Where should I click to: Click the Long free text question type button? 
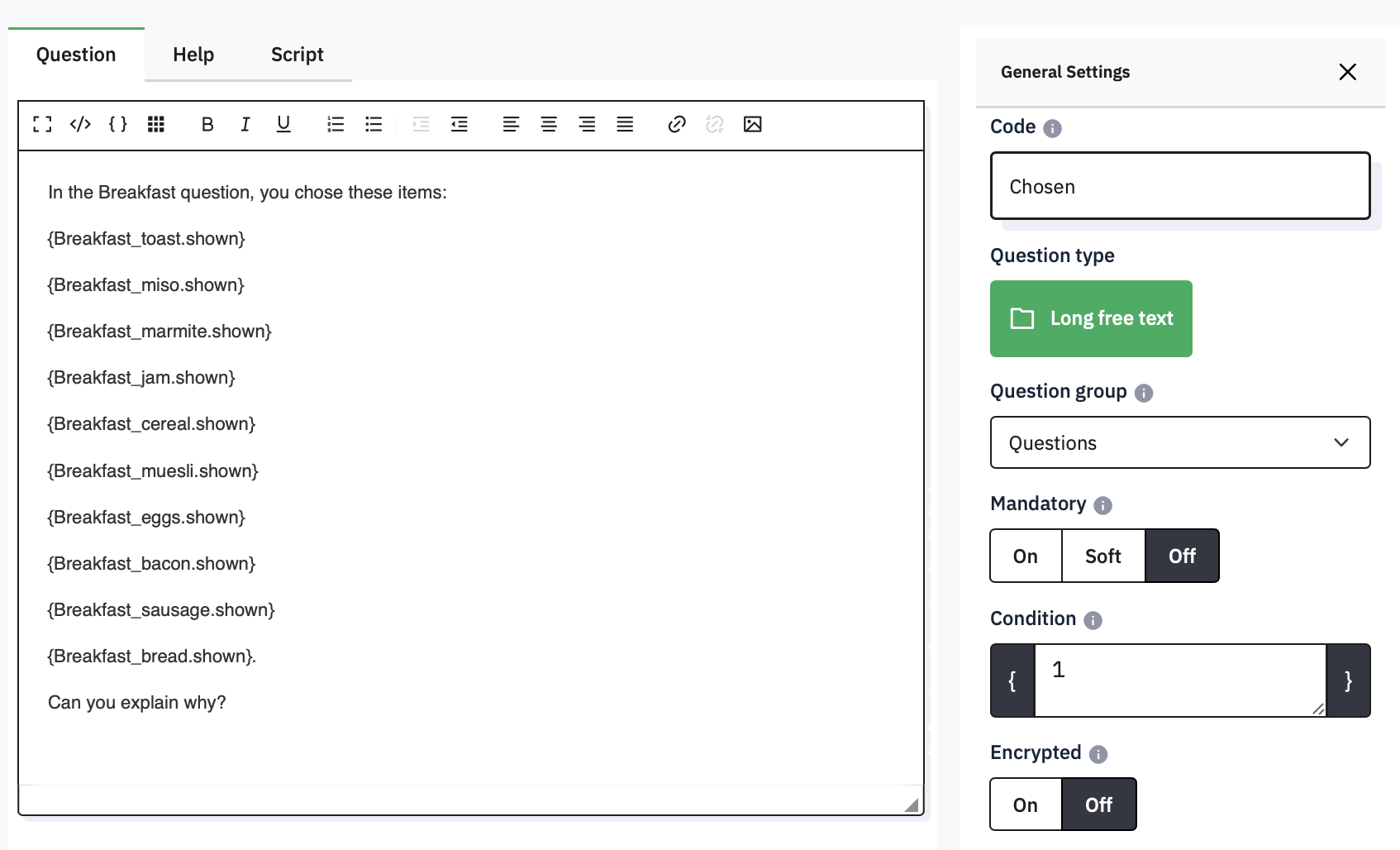click(x=1091, y=318)
